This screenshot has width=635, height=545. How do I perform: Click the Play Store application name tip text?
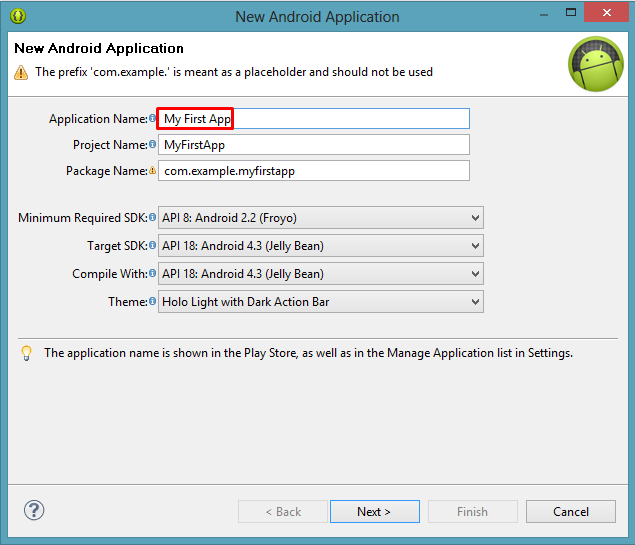point(309,353)
